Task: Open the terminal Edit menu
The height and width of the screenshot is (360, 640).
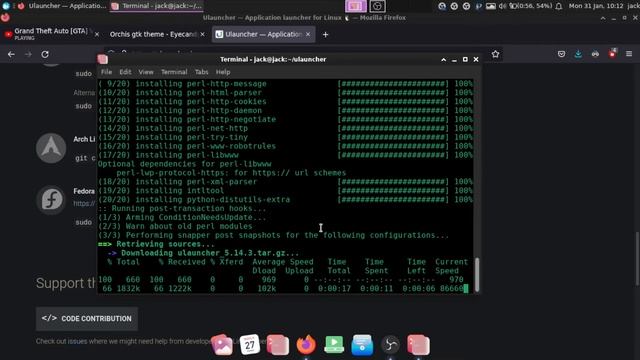Action: click(x=125, y=72)
